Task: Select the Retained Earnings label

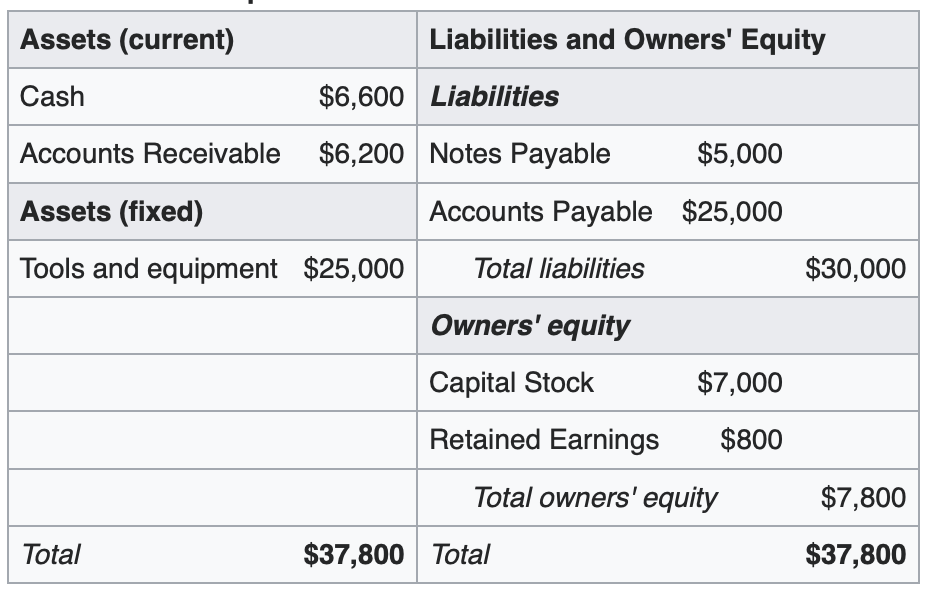Action: [544, 439]
